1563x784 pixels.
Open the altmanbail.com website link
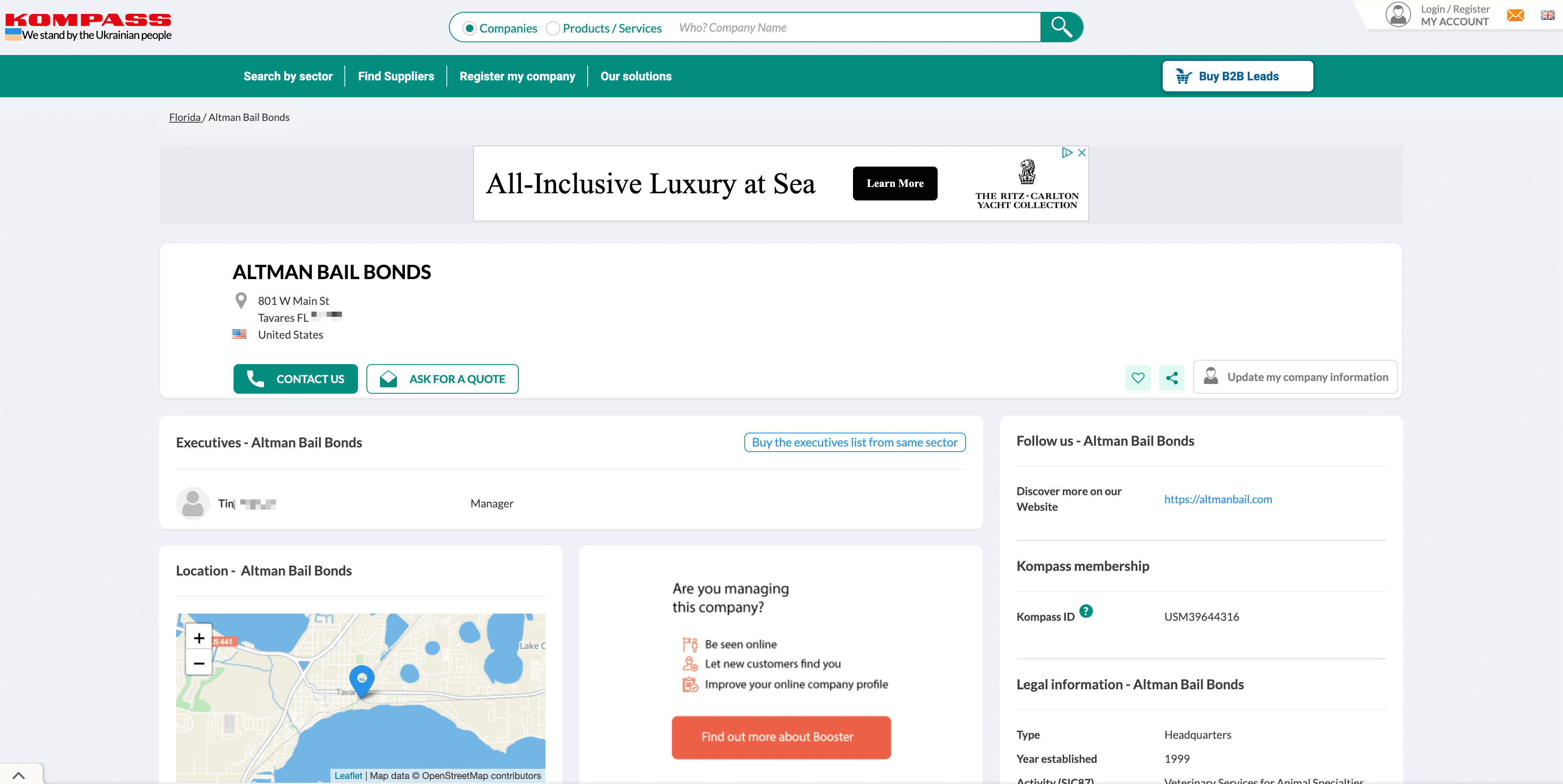pyautogui.click(x=1218, y=499)
